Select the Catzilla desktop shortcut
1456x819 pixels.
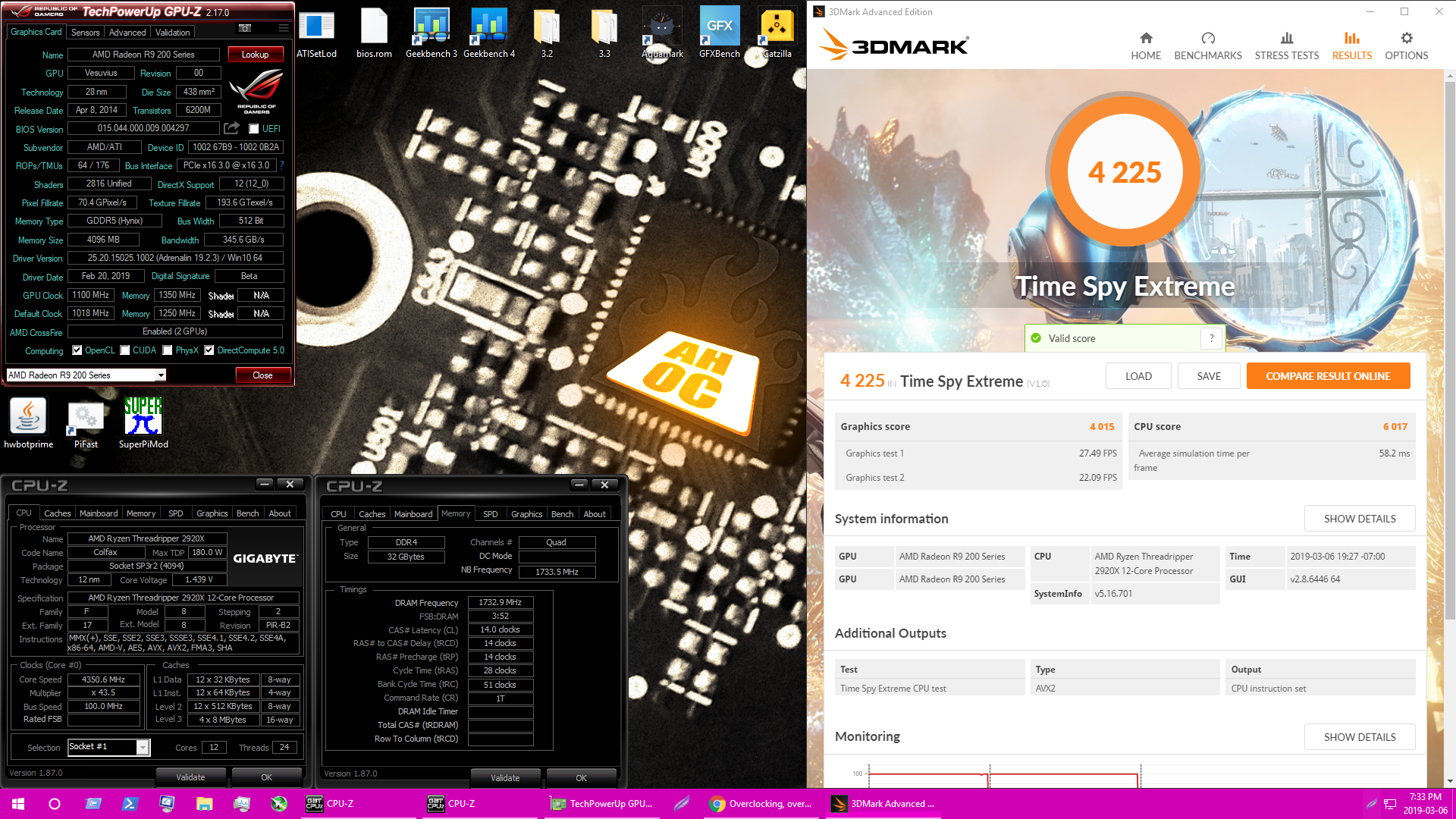pos(777,33)
